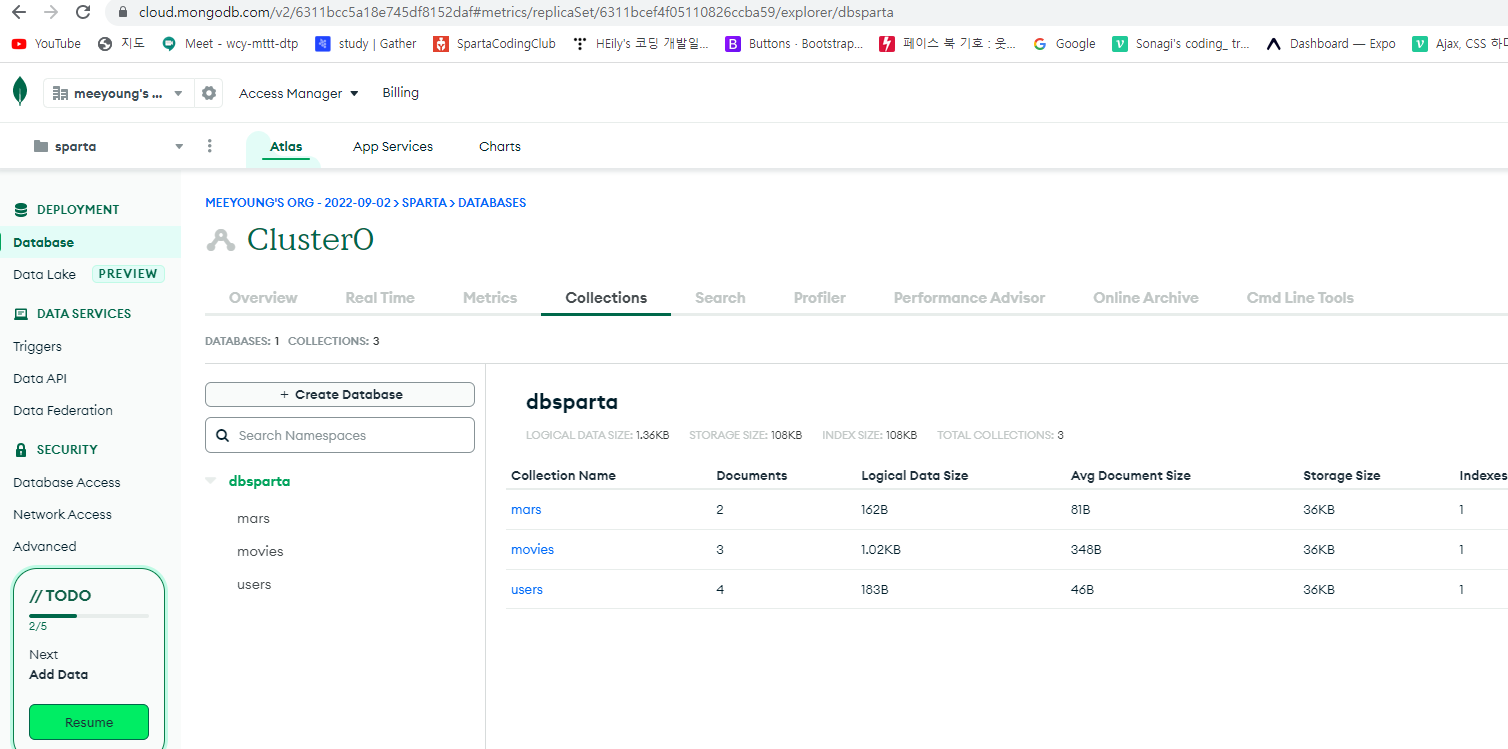Screen dimensions: 1508x749
Task: Open SpartaCodingClub bookmark
Action: coord(494,44)
